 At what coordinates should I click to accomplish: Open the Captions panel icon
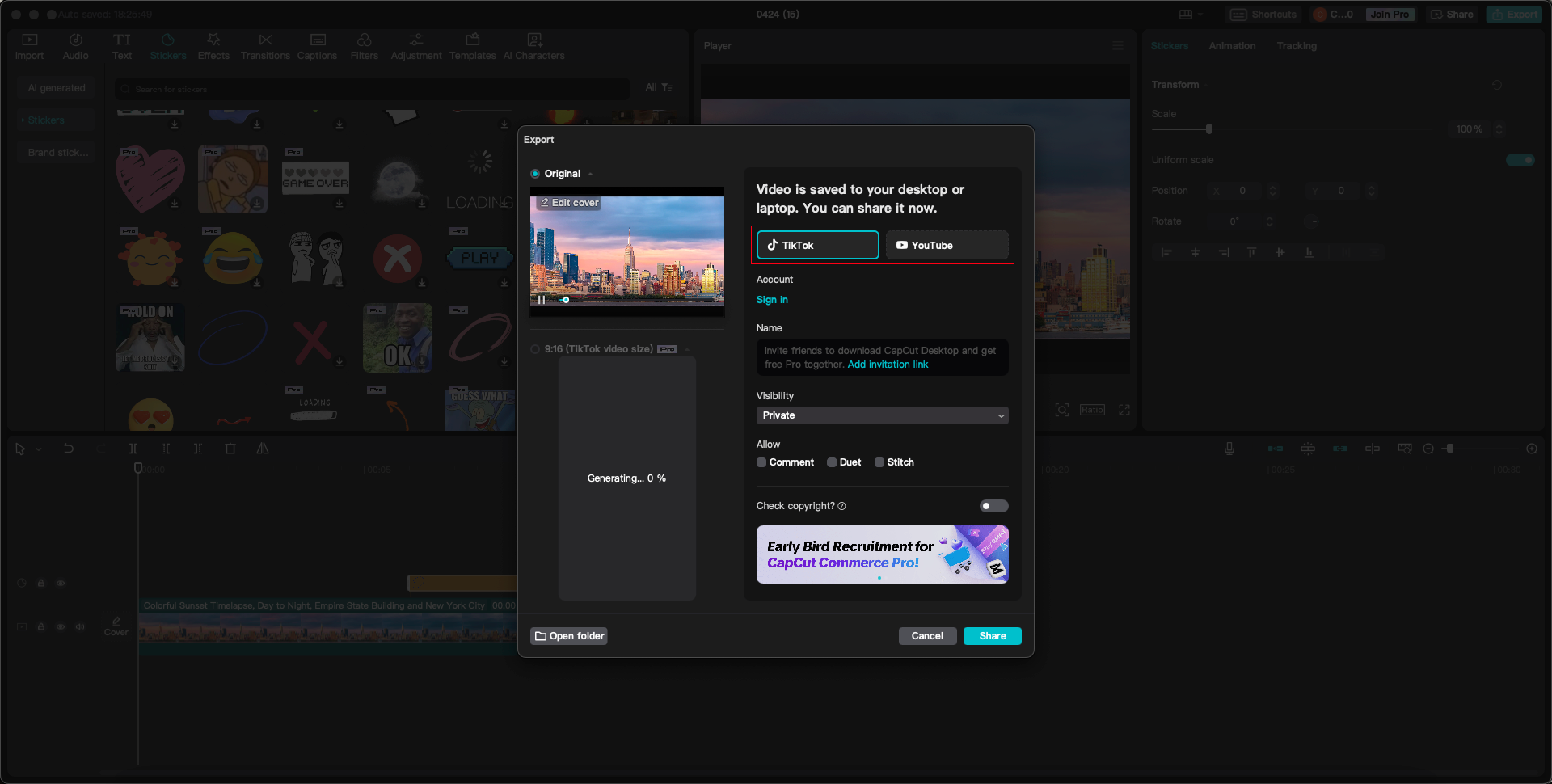pyautogui.click(x=318, y=40)
